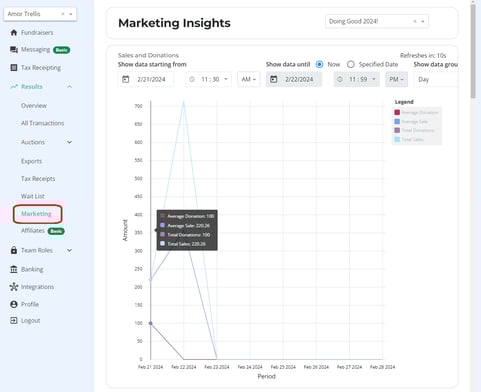Screen dimensions: 481x392
Task: Select the Specified Date radio button
Action: (351, 64)
